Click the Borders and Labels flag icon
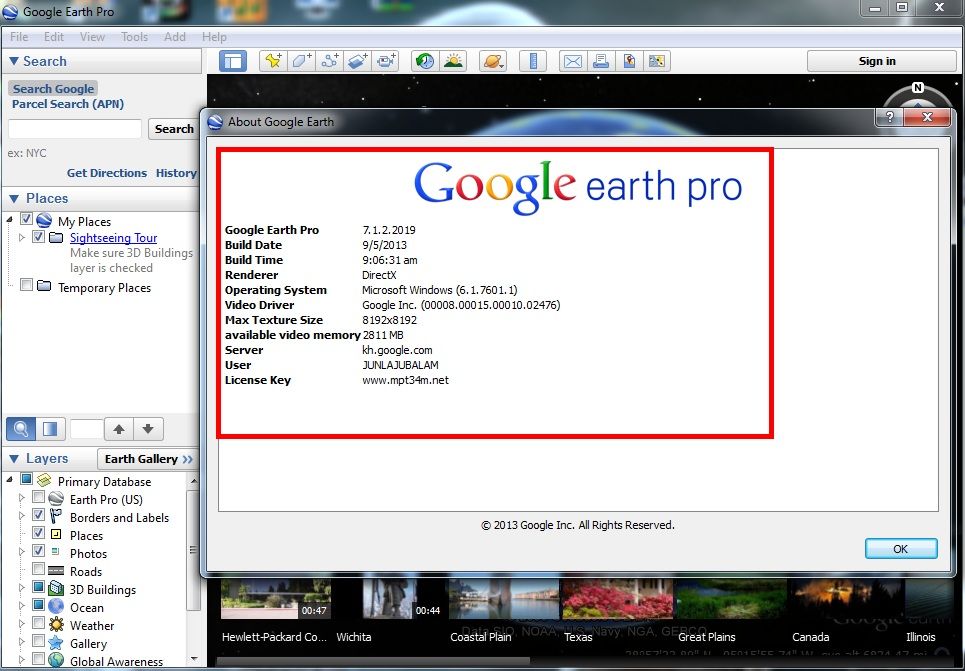The width and height of the screenshot is (965, 671). [56, 516]
